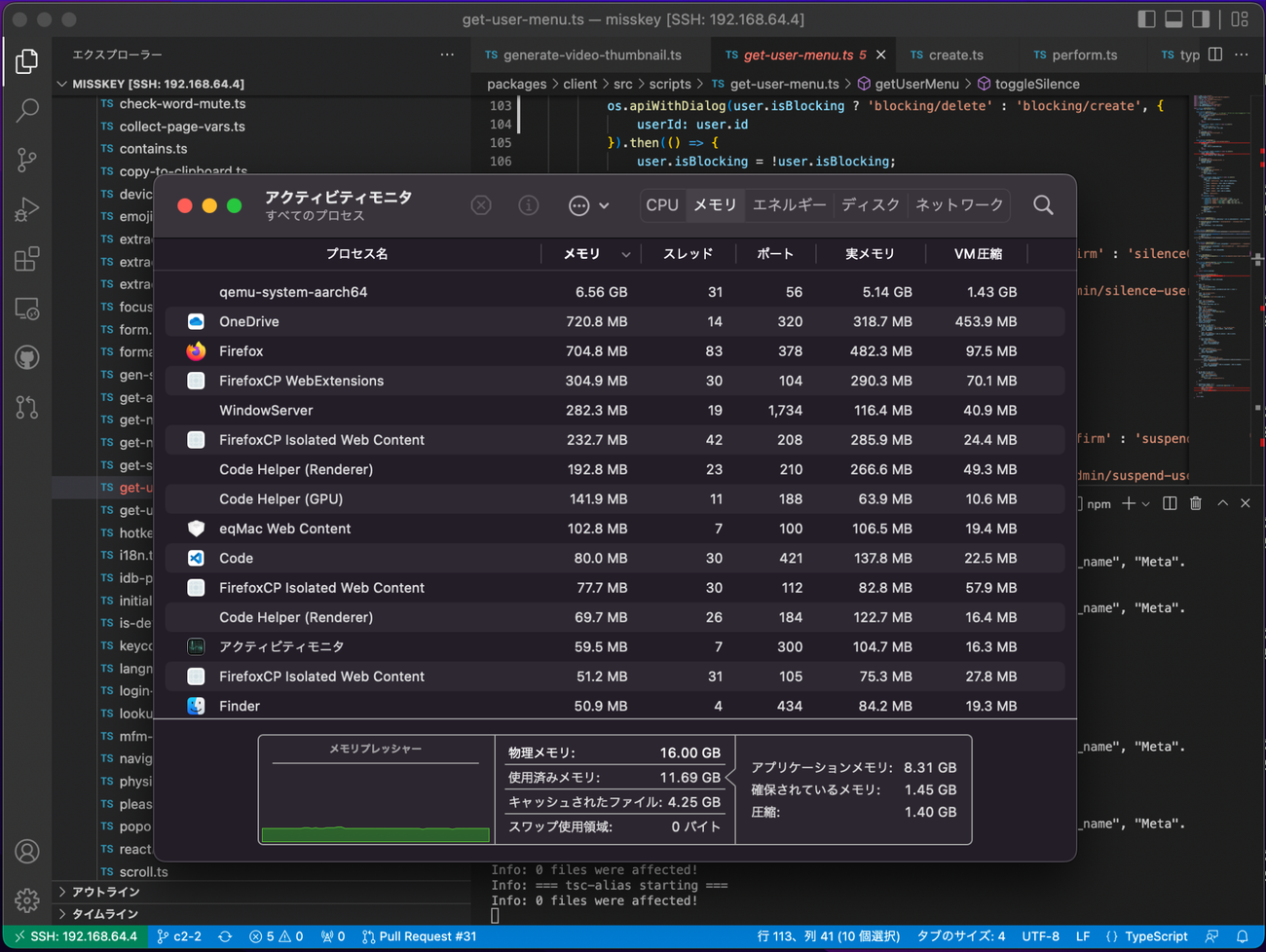Image resolution: width=1266 pixels, height=952 pixels.
Task: Delete the terminal with trash icon
Action: (1196, 503)
